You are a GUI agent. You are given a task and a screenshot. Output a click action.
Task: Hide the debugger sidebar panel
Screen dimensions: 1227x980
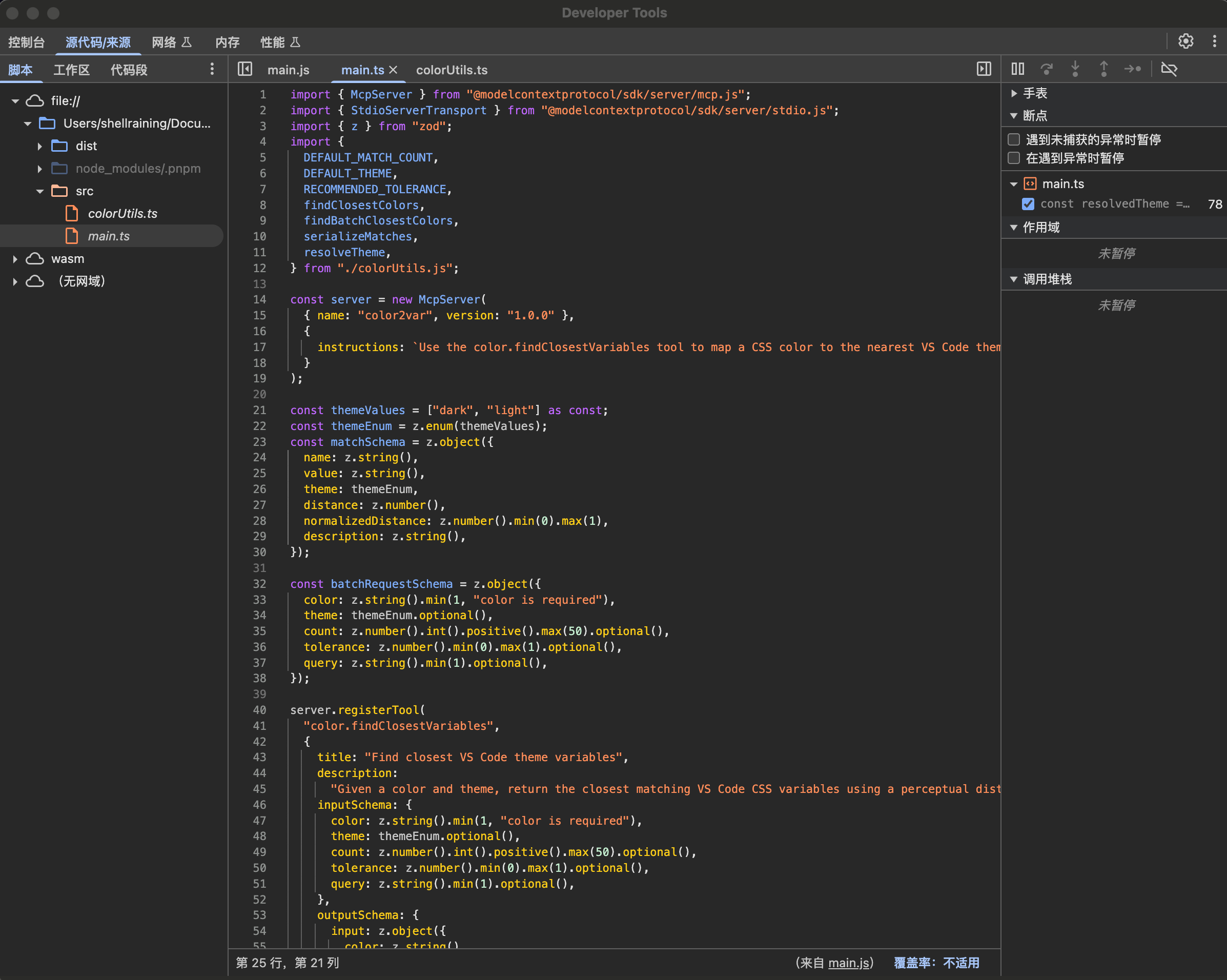click(984, 69)
